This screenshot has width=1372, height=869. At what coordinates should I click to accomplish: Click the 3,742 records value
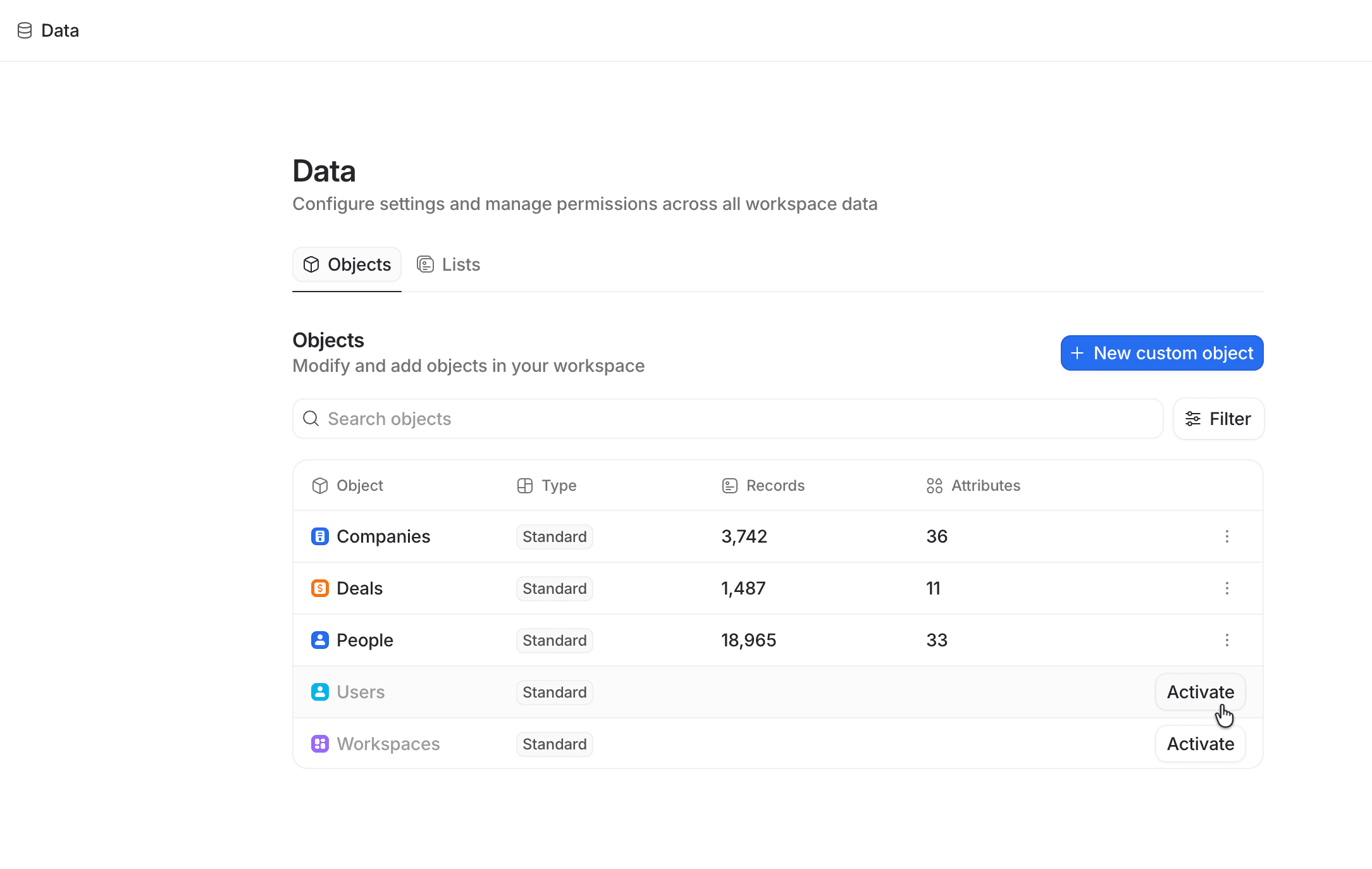point(744,536)
